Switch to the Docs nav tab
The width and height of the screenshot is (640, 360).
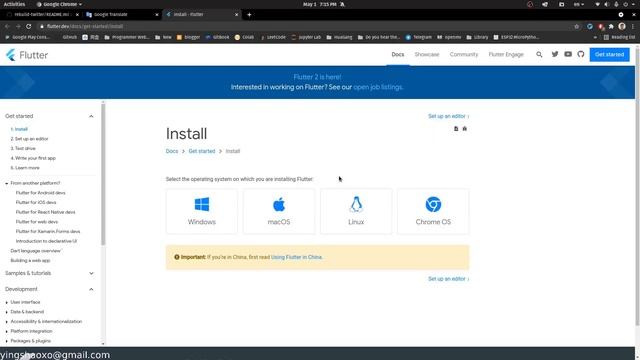coord(398,54)
